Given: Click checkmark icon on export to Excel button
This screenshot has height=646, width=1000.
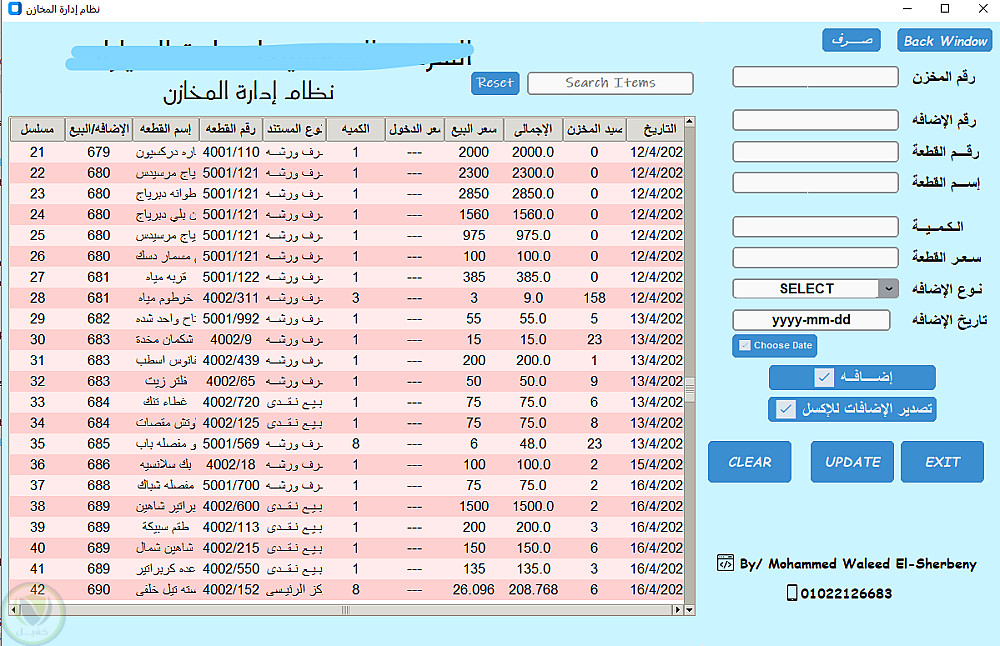Looking at the screenshot, I should 786,409.
